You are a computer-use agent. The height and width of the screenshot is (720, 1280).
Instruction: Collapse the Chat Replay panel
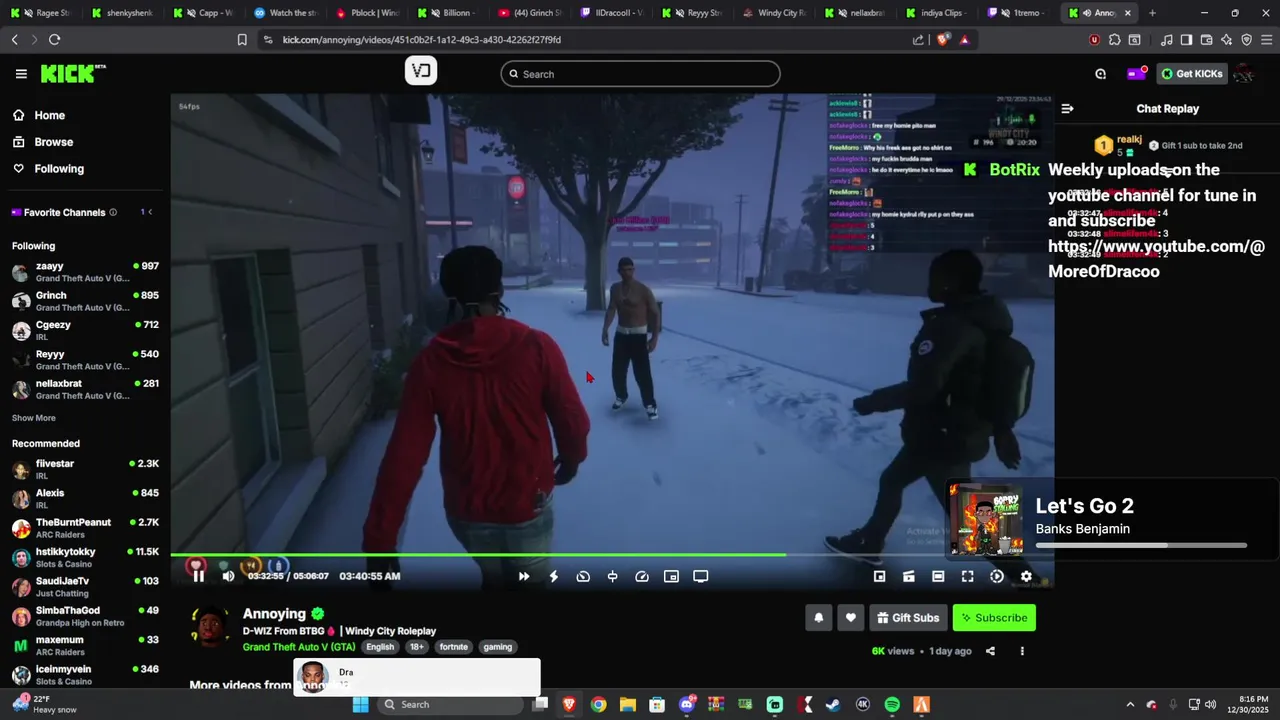click(1067, 109)
